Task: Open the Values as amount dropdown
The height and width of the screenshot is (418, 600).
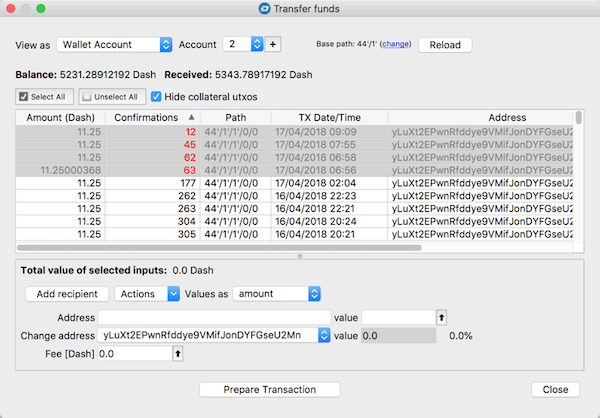Action: tap(276, 294)
